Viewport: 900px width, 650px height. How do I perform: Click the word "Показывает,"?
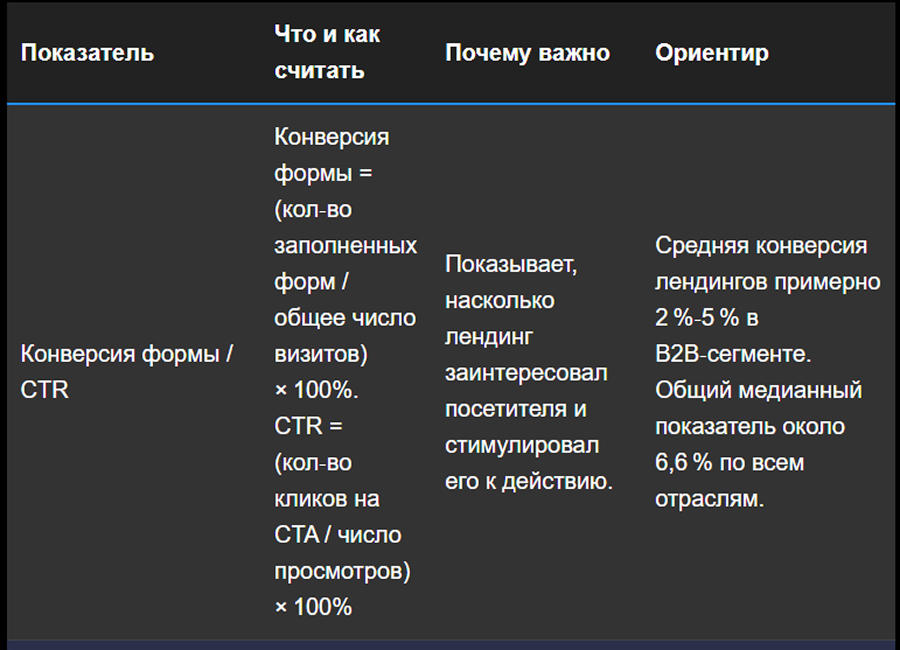[513, 264]
